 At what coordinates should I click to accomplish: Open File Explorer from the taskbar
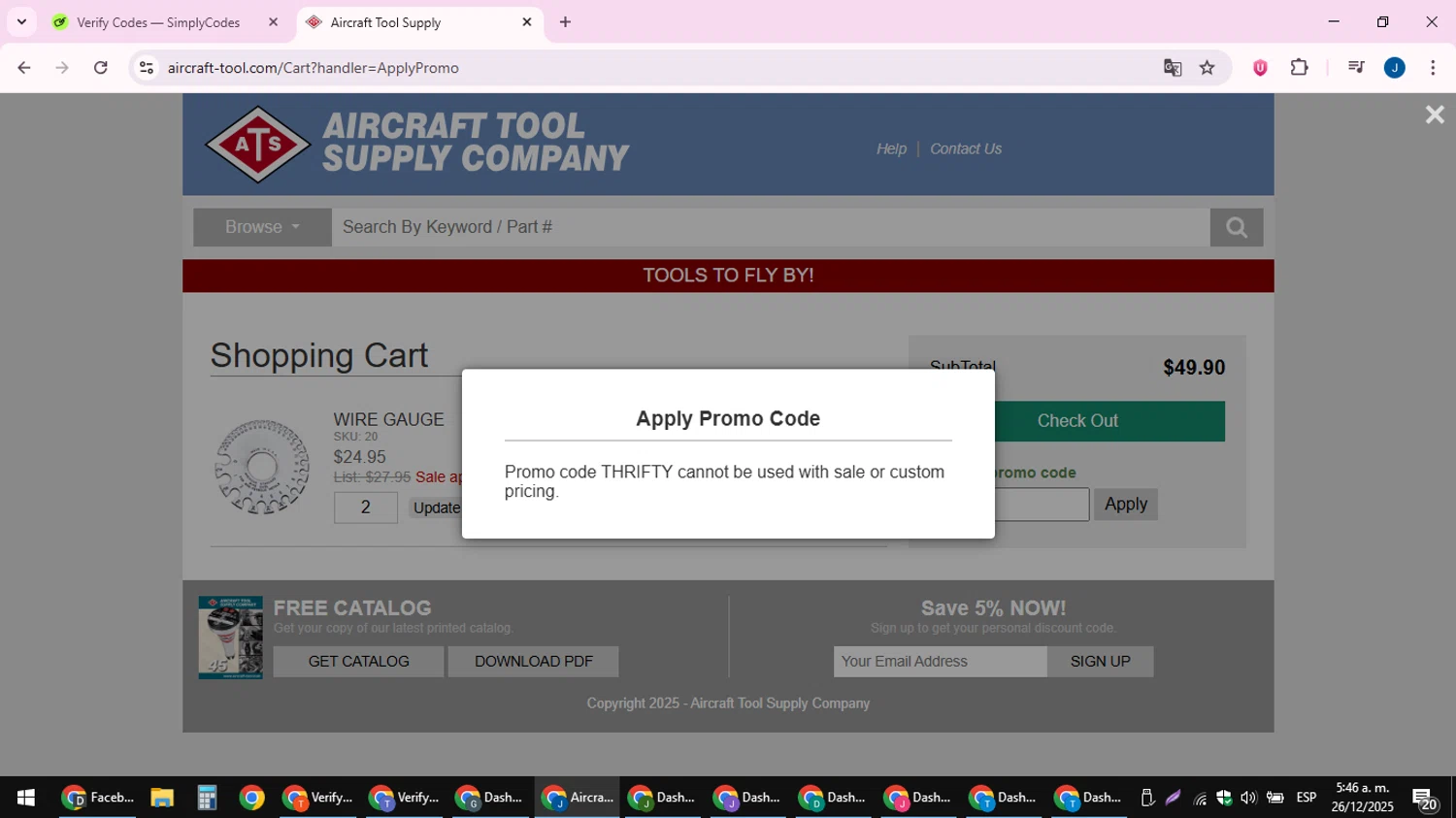click(161, 798)
